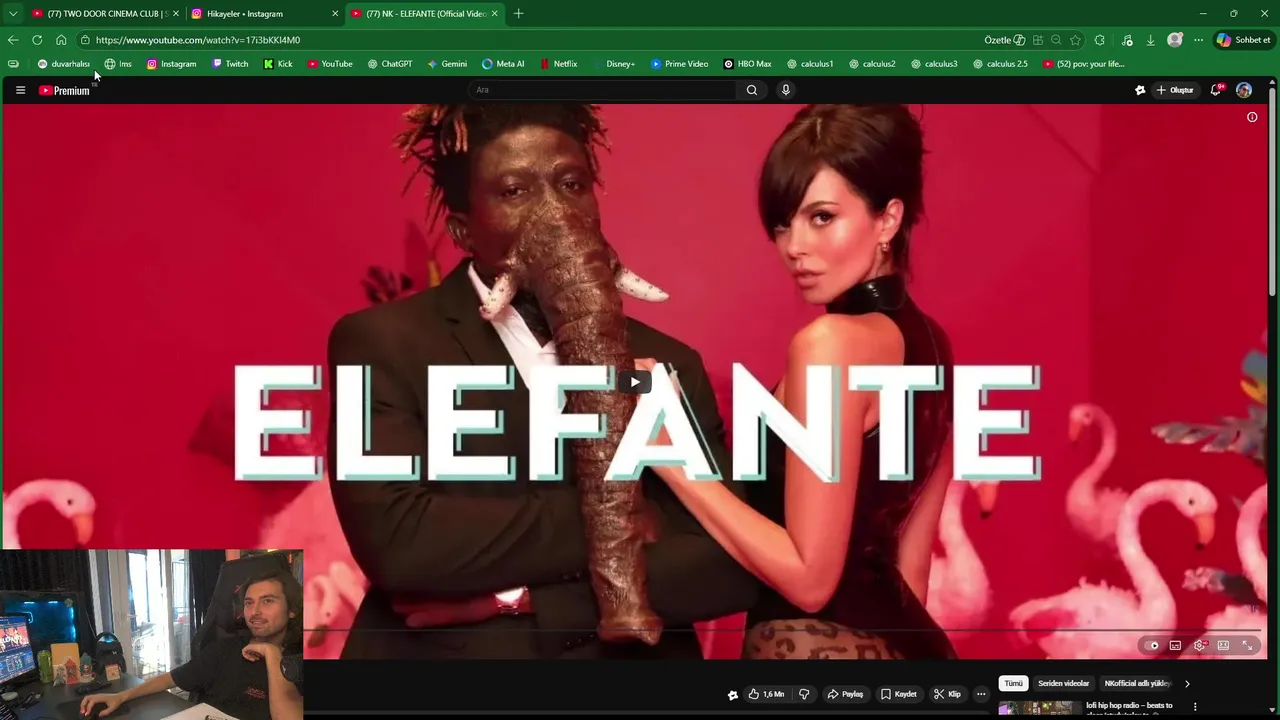Viewport: 1280px width, 720px height.
Task: Select the Seriden videolar chip
Action: coord(1063,684)
